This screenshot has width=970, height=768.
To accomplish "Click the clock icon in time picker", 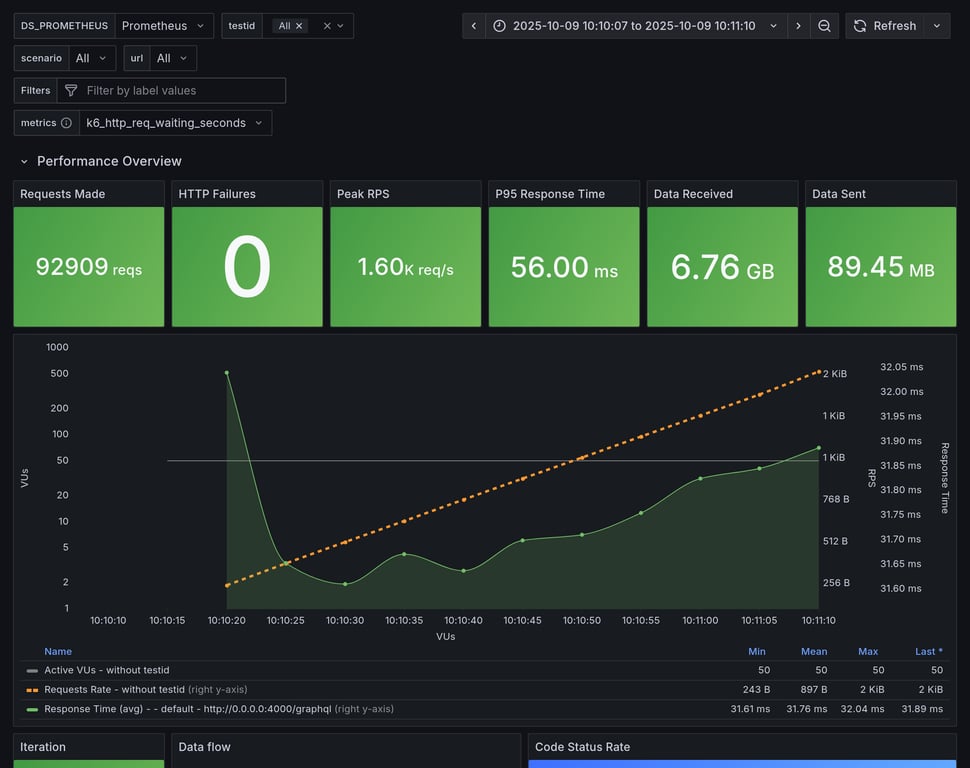I will (x=499, y=26).
